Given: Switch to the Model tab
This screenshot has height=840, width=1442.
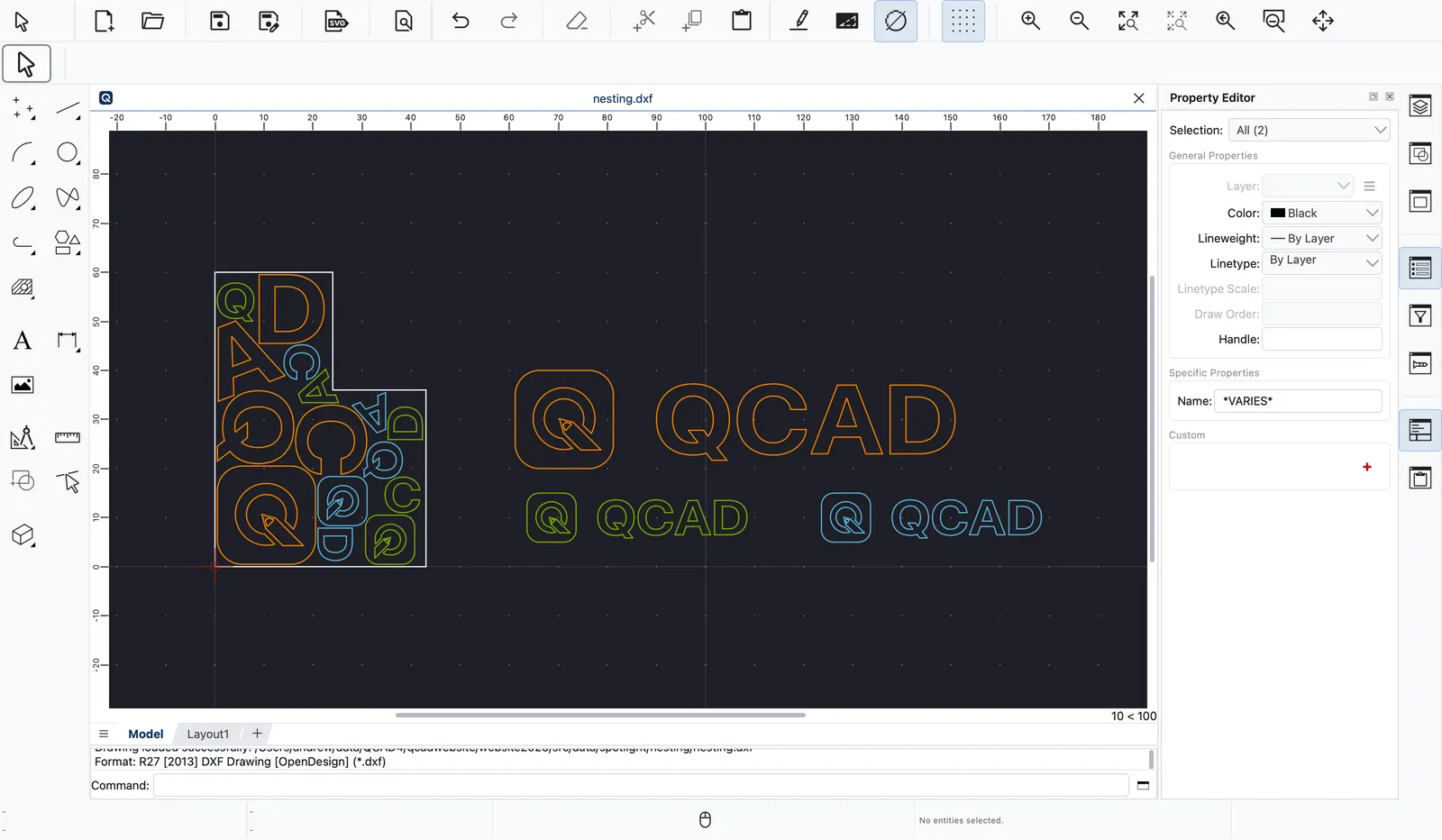Looking at the screenshot, I should click(146, 735).
